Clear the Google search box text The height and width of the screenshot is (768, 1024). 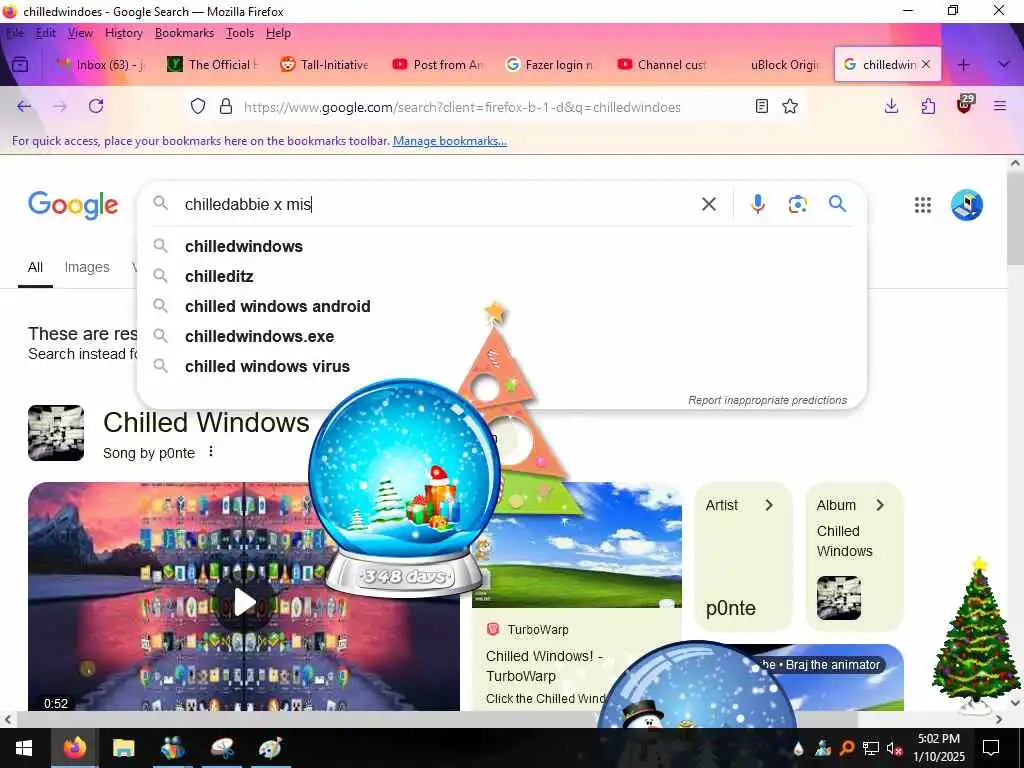click(x=709, y=204)
